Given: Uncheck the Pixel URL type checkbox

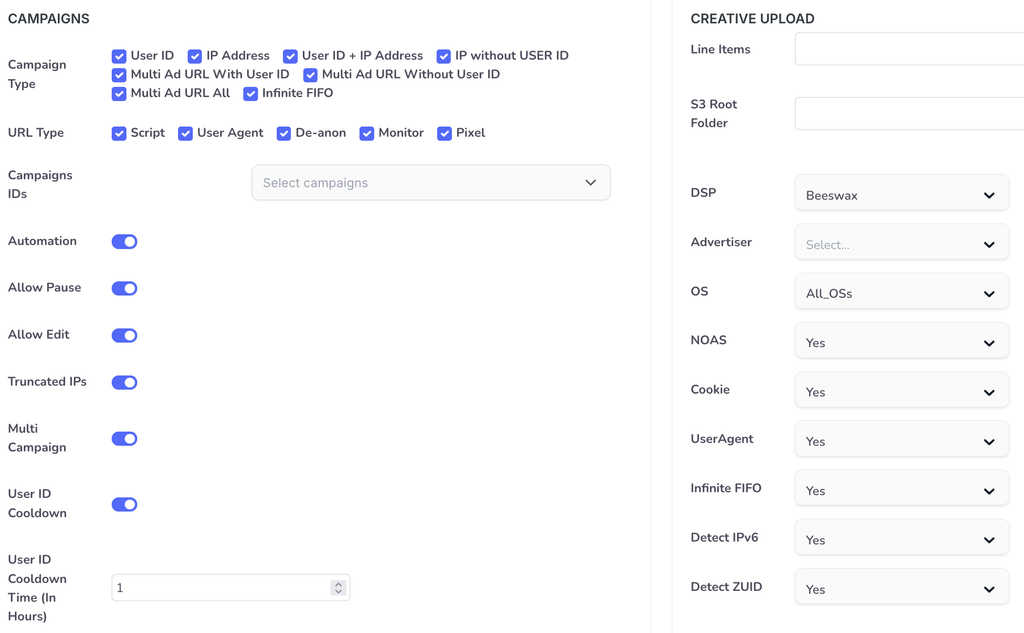Looking at the screenshot, I should click(x=444, y=133).
